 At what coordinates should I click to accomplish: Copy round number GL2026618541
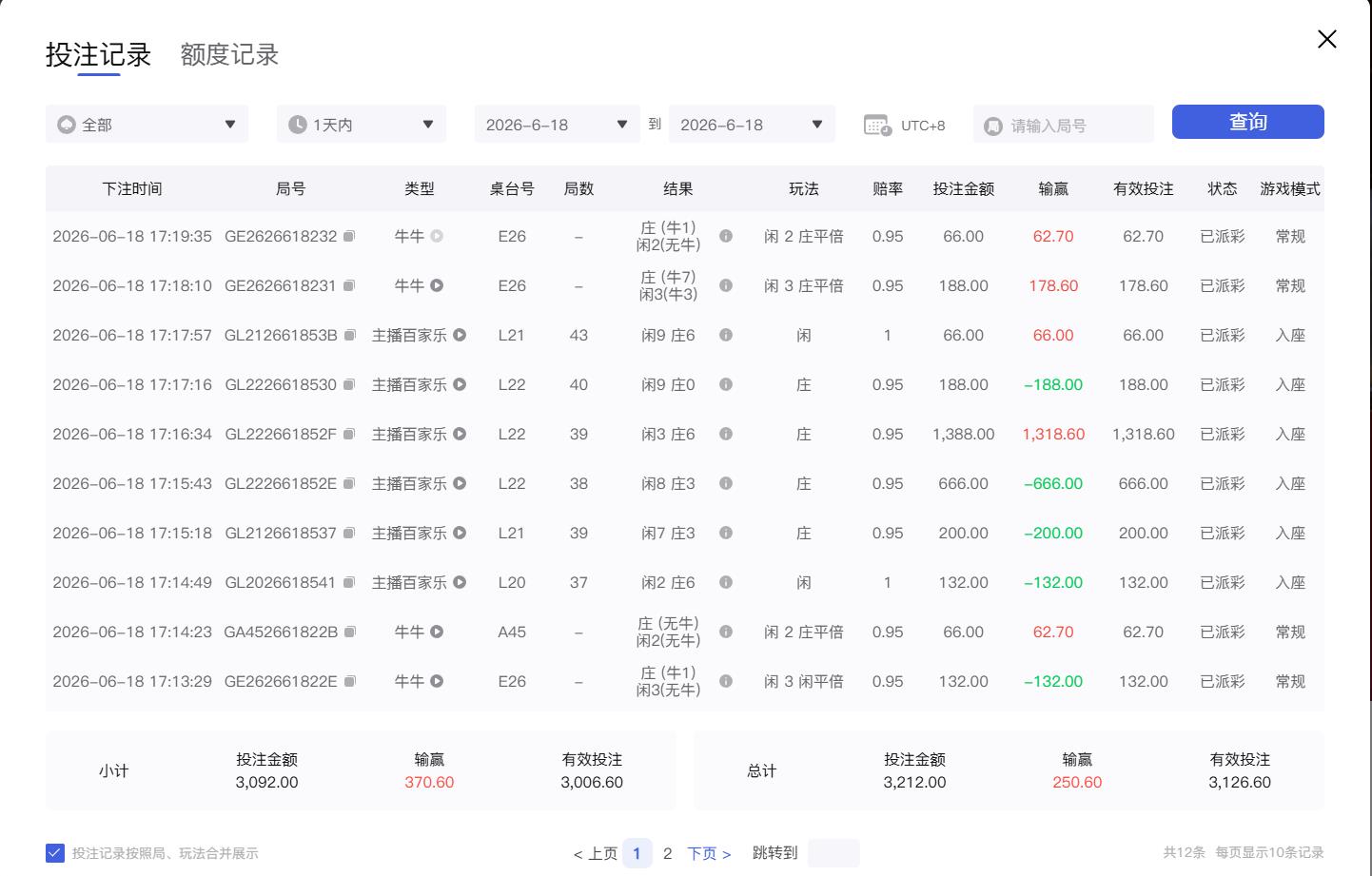349,582
